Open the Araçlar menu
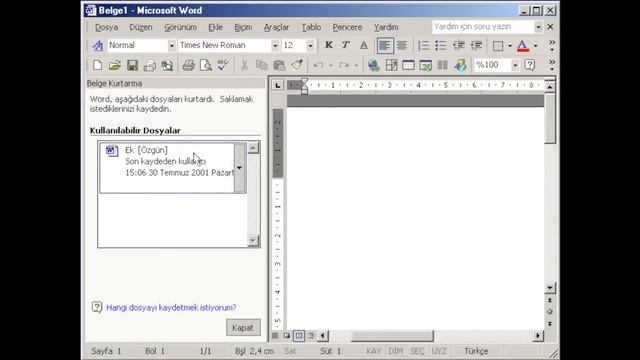Viewport: 640px width, 360px height. click(276, 27)
